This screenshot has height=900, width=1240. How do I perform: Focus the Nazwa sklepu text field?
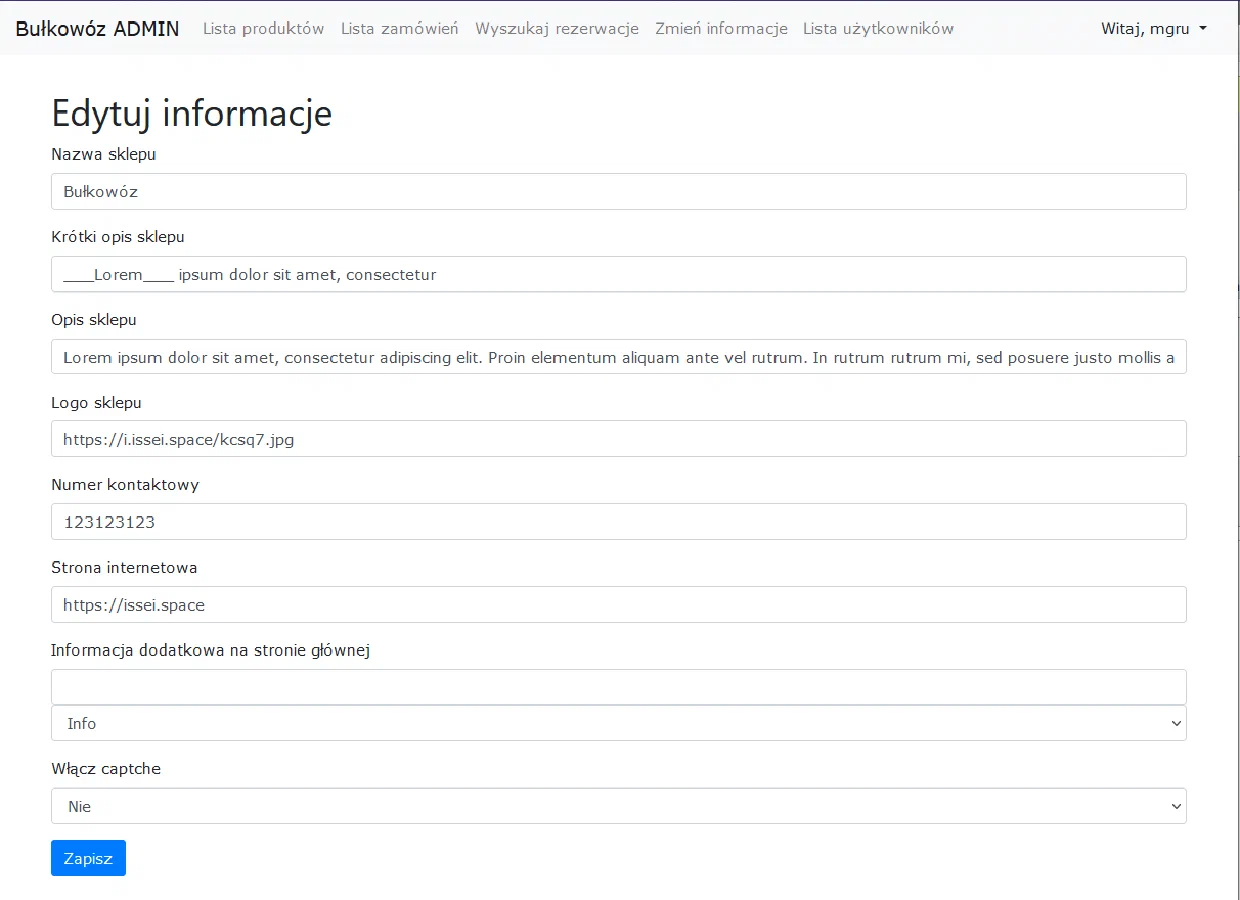click(x=618, y=191)
